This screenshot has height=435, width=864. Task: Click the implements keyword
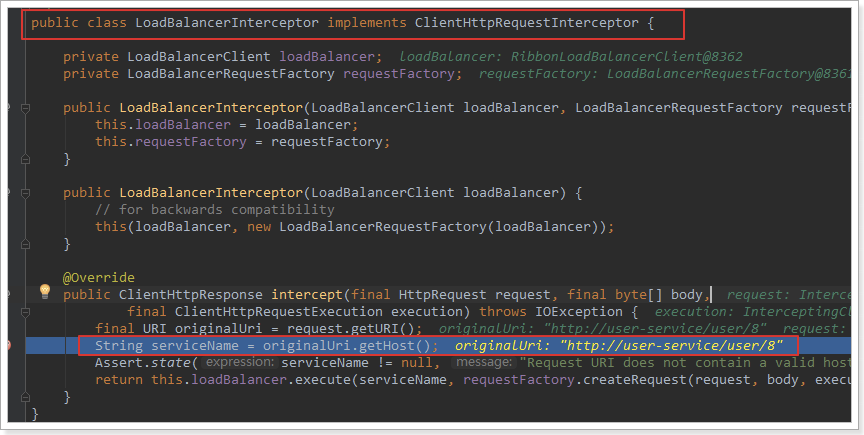click(x=366, y=23)
